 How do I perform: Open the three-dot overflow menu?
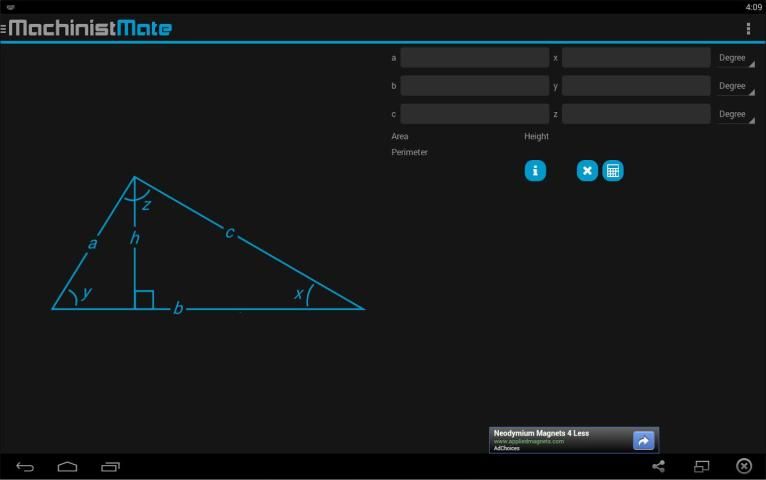pyautogui.click(x=748, y=28)
